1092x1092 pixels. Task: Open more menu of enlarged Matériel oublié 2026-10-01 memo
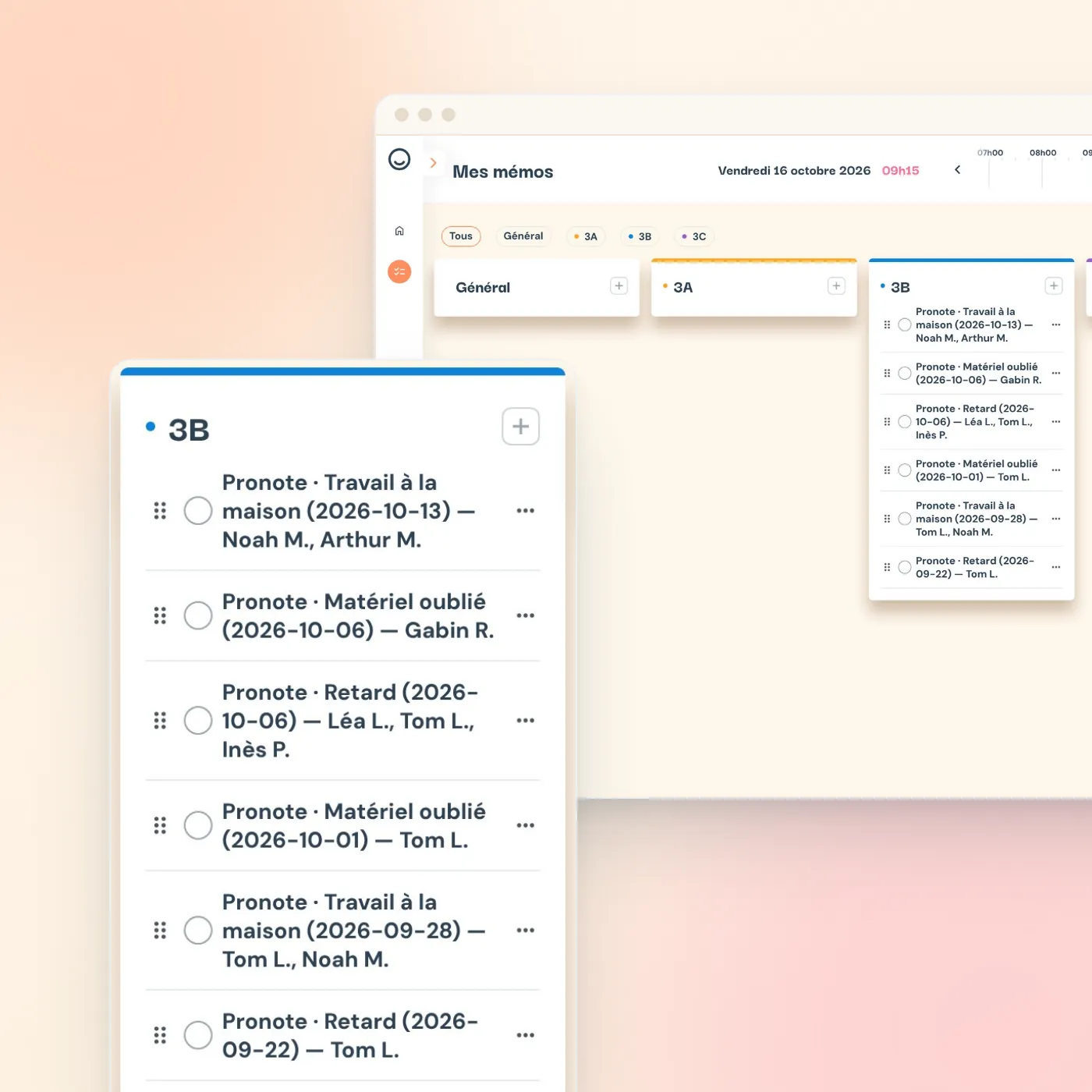coord(526,825)
